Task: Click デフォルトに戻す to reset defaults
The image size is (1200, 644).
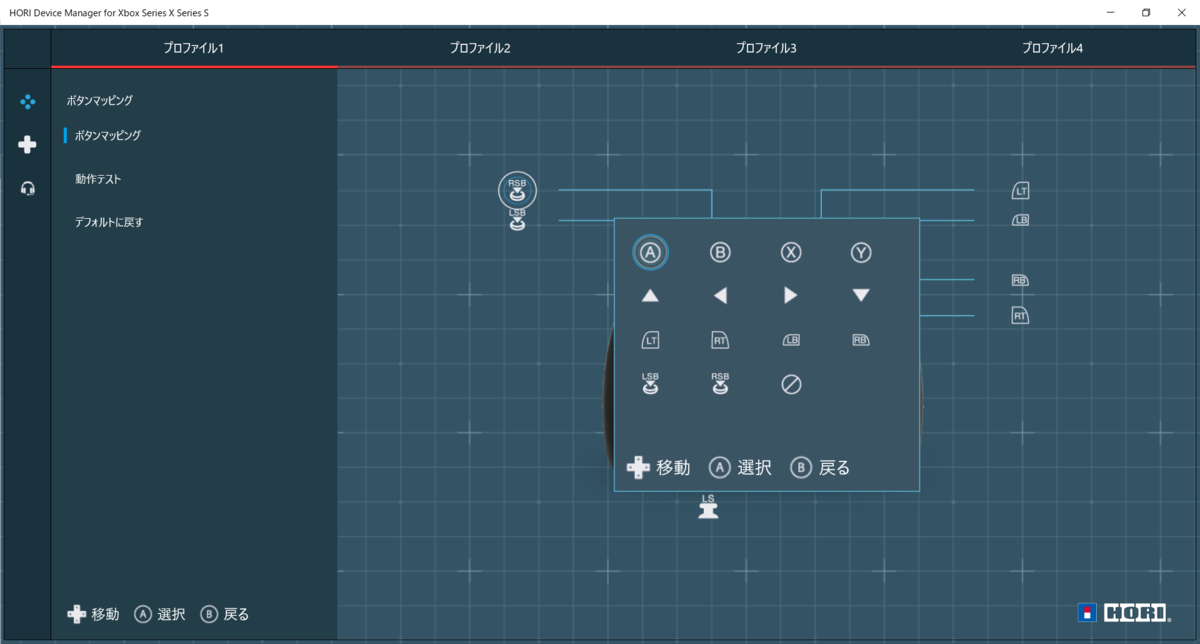Action: pos(109,222)
